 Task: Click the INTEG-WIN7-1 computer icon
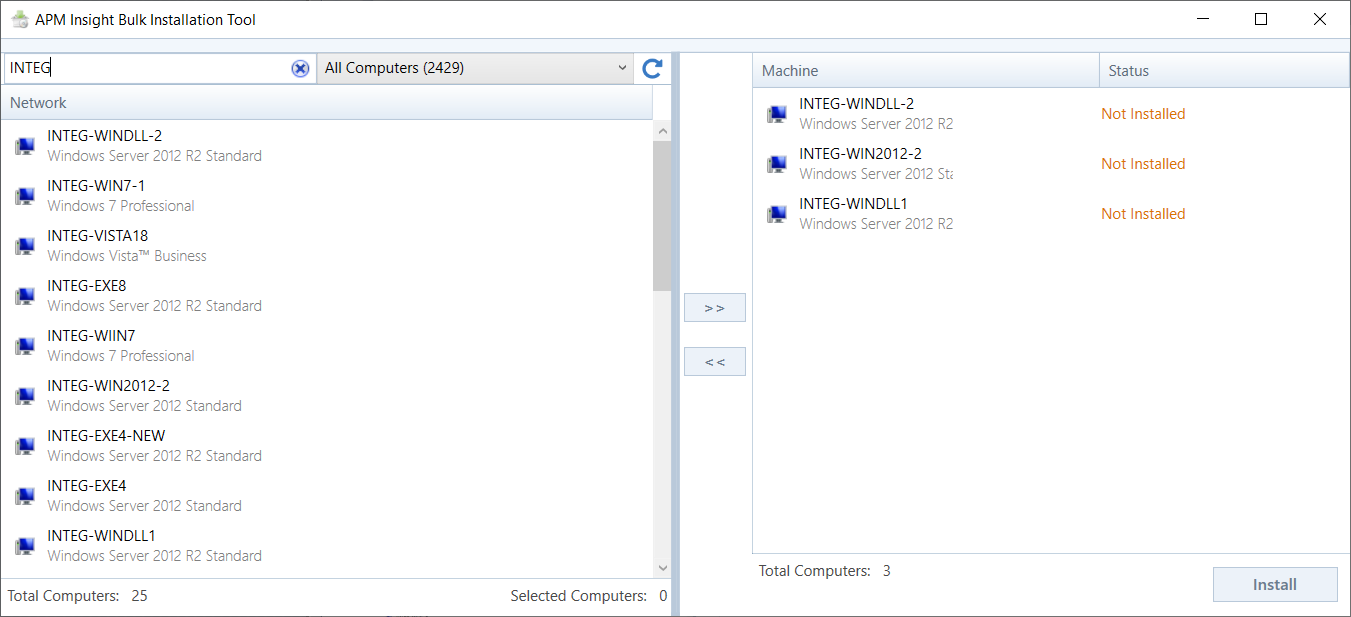(25, 196)
